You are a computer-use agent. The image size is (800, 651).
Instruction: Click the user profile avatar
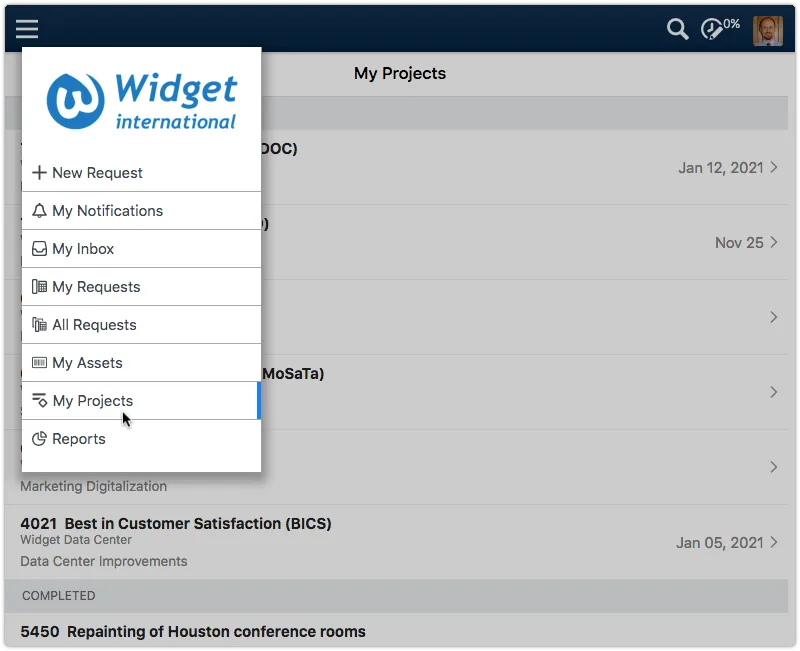click(x=767, y=30)
